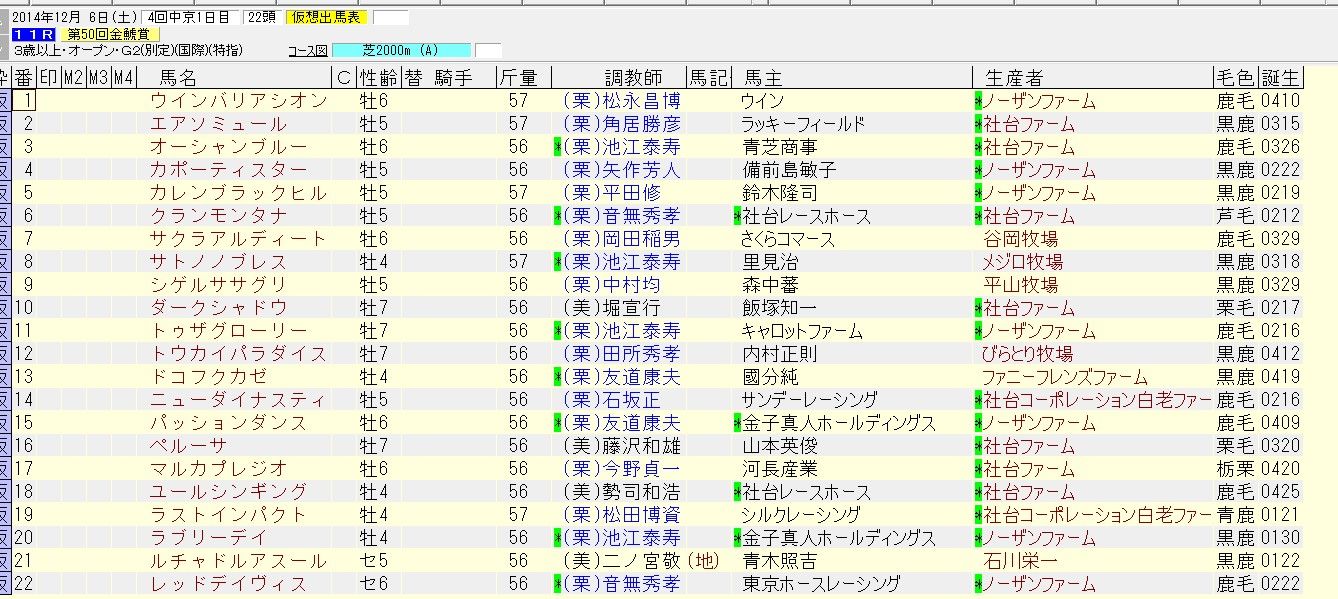This screenshot has height=599, width=1338.
Task: Open horse ラストインパクト
Action: coord(228,515)
